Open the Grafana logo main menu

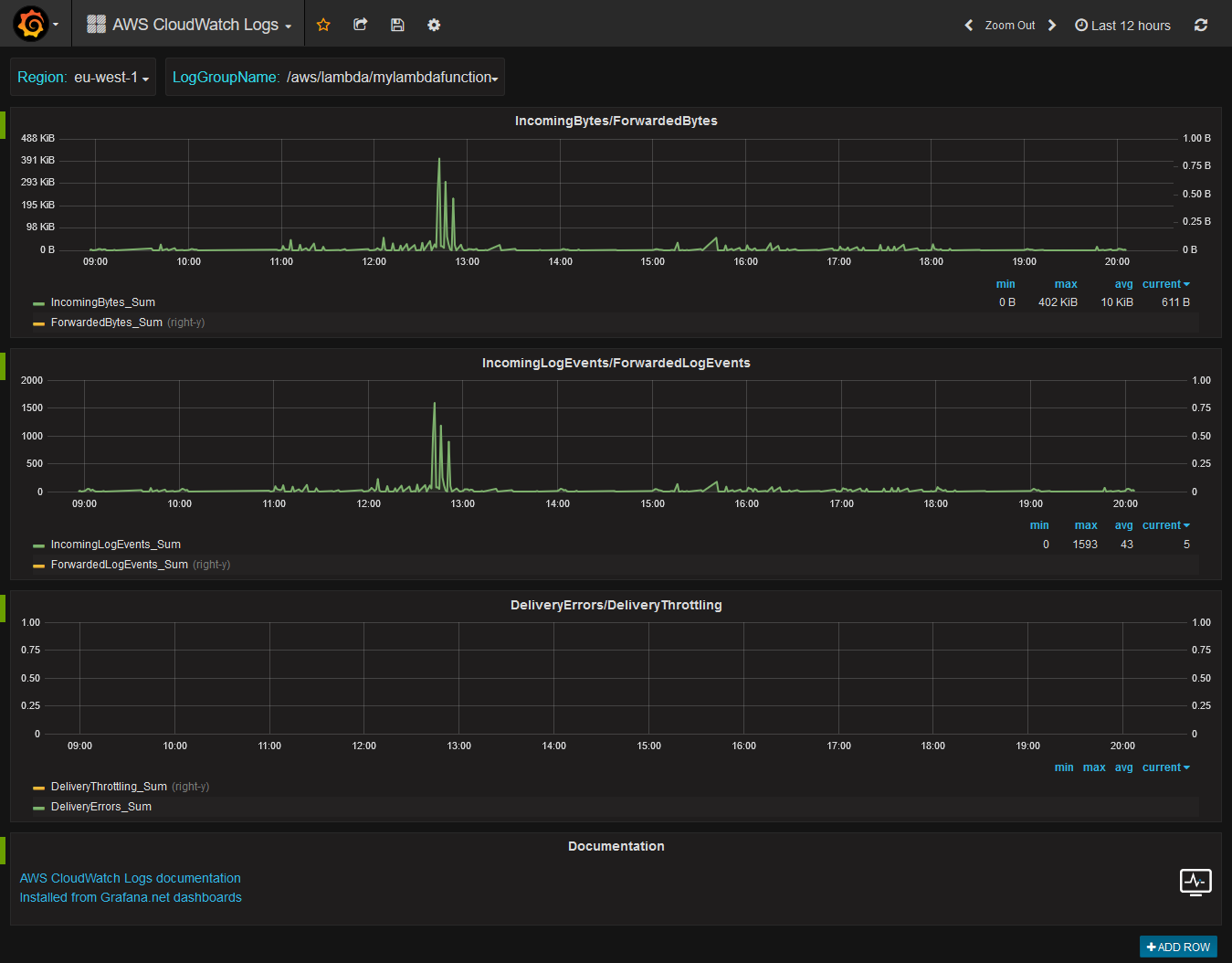(31, 24)
